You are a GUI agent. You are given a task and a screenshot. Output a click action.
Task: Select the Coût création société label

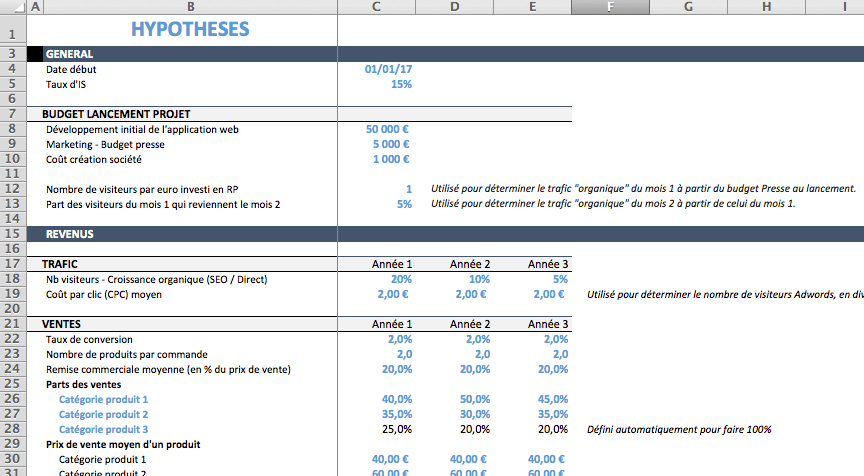click(x=93, y=159)
